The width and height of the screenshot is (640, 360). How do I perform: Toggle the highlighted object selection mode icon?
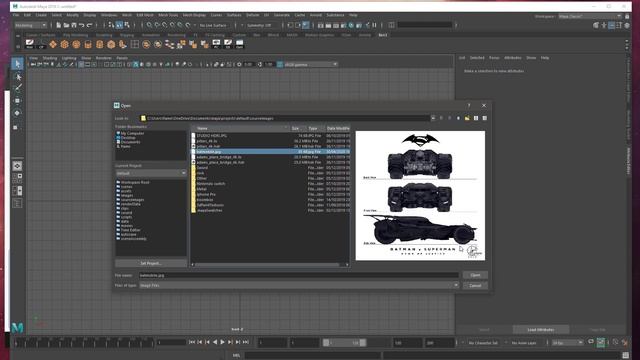[119, 25]
